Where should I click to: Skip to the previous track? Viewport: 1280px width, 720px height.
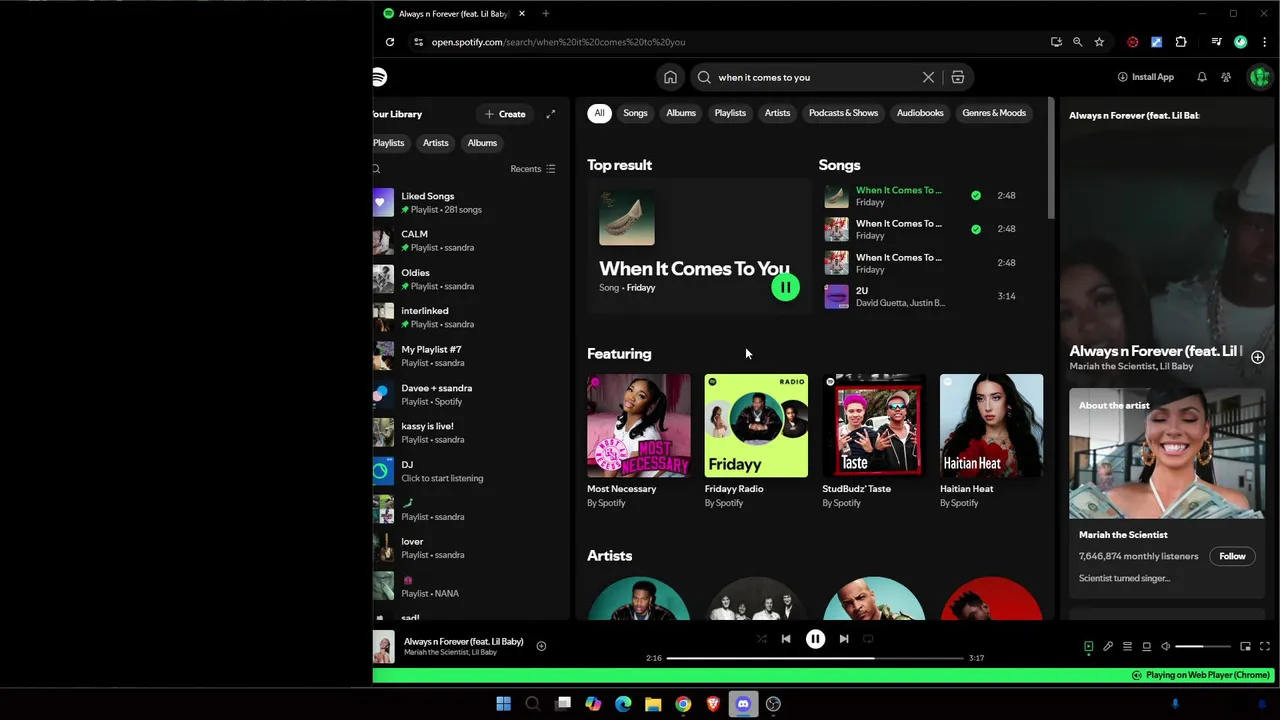coord(786,639)
